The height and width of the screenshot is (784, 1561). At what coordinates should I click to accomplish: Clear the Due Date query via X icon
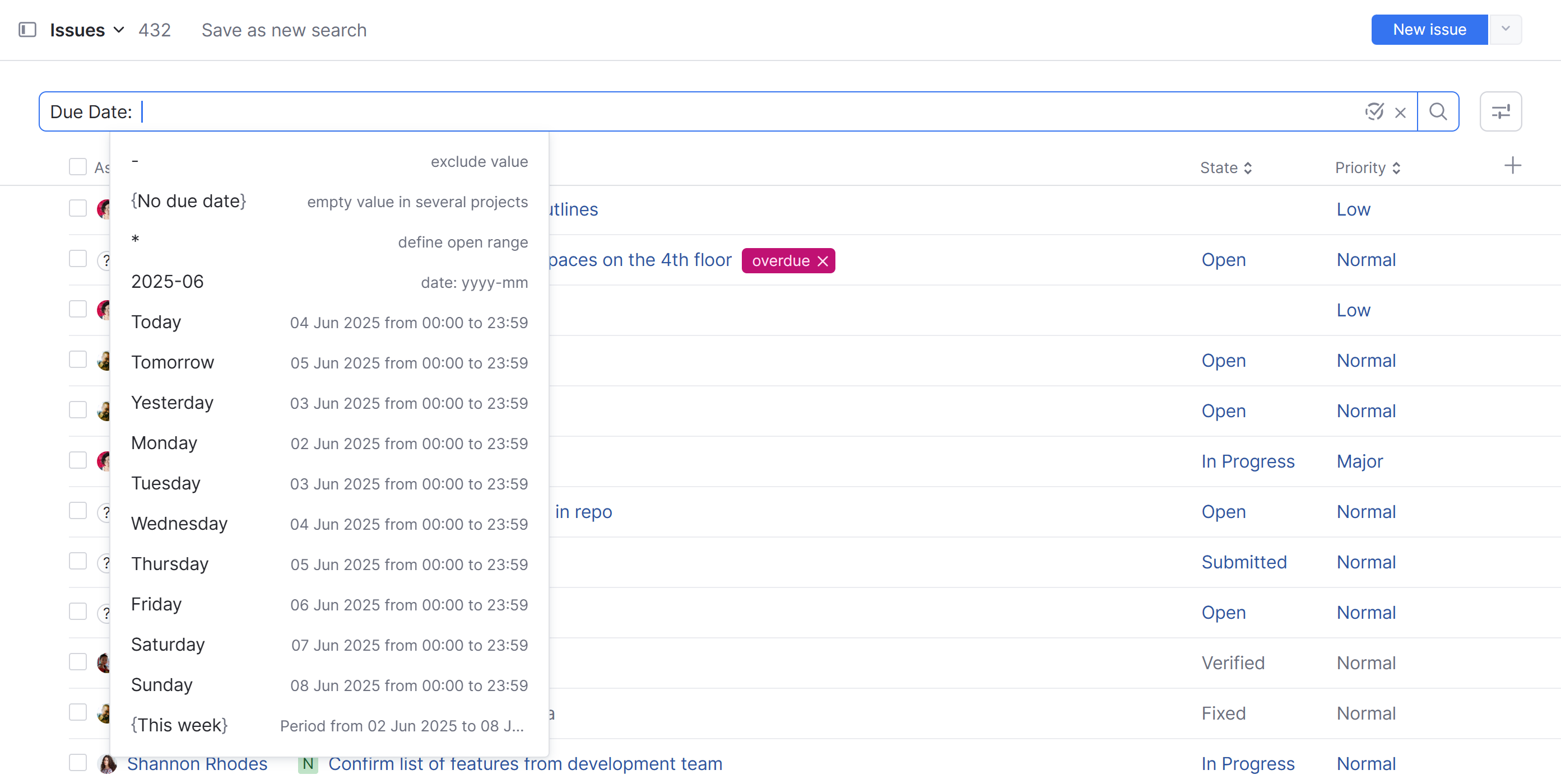pyautogui.click(x=1400, y=111)
